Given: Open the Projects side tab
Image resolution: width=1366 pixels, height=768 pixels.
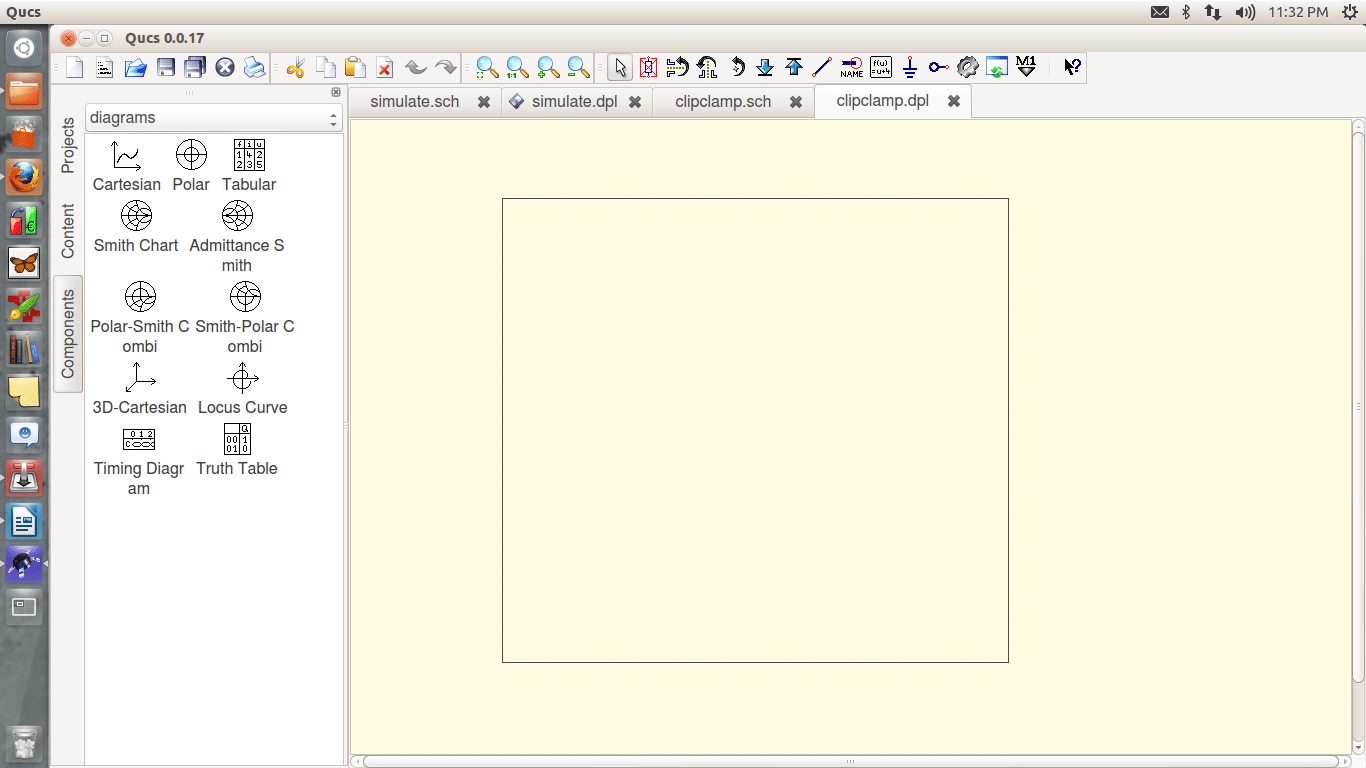Looking at the screenshot, I should (68, 146).
